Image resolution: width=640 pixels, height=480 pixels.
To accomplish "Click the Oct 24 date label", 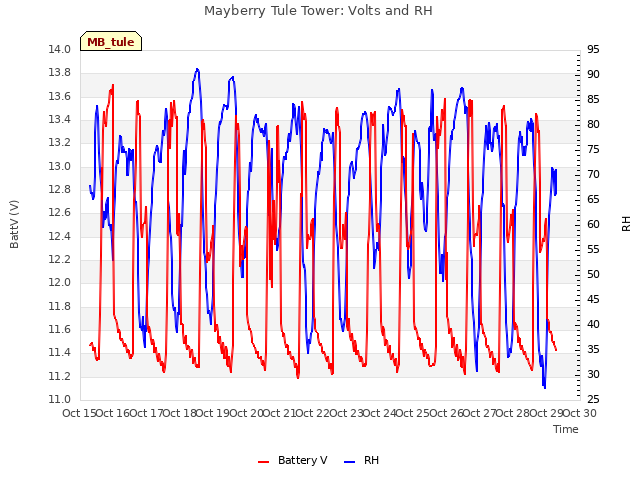I will 380,413.
